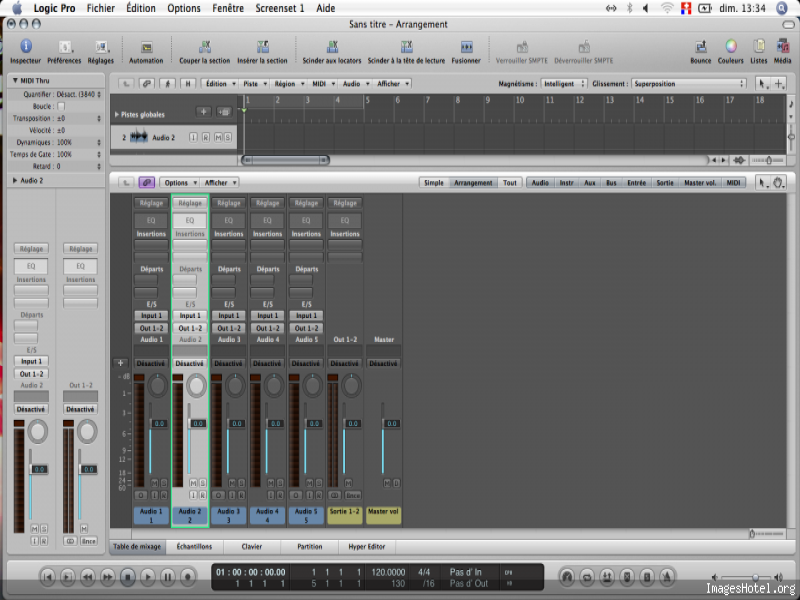Open the Glissement Superposition dropdown
The width and height of the screenshot is (800, 600).
[x=689, y=84]
